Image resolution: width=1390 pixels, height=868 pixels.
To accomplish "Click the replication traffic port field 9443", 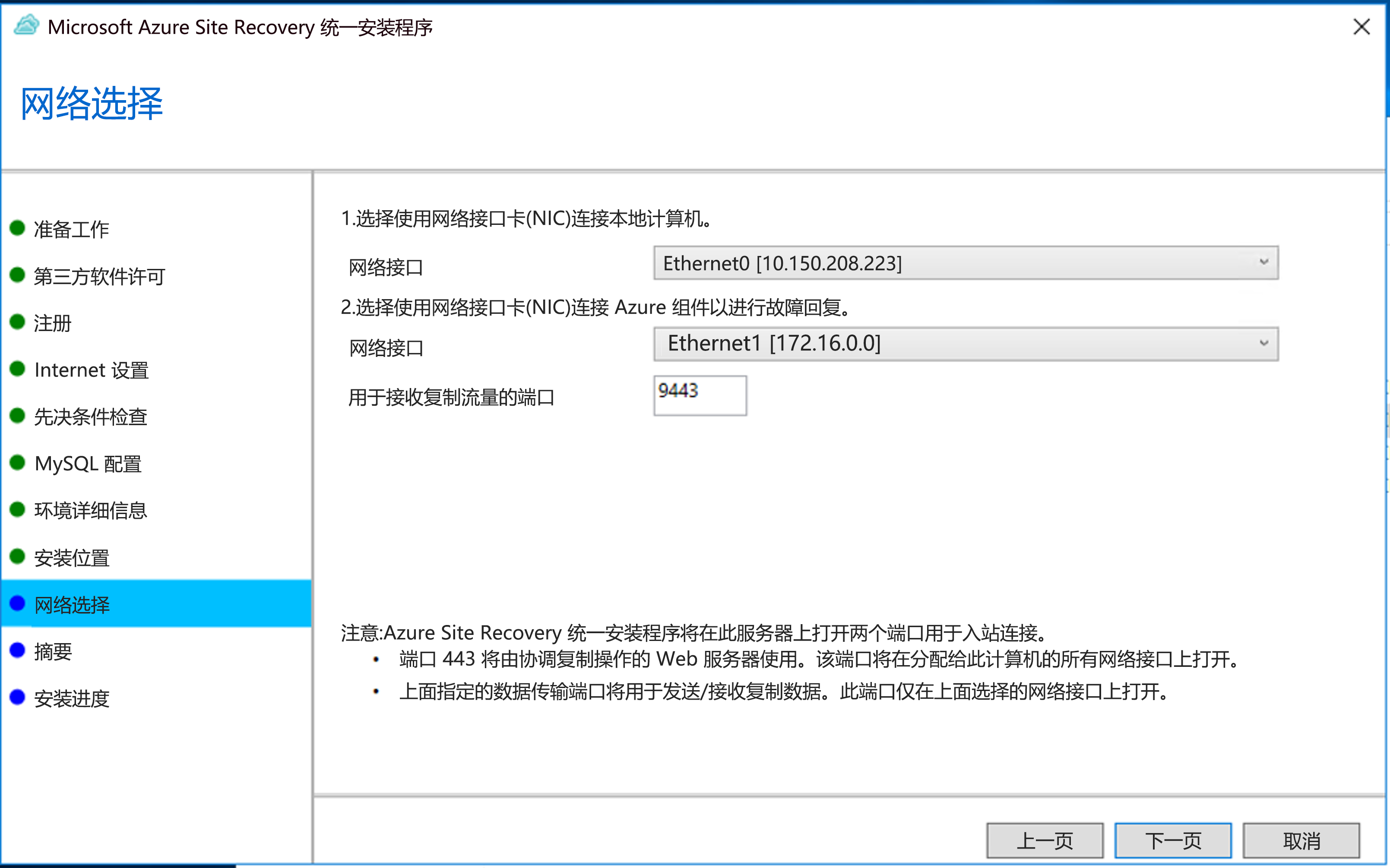I will [x=700, y=395].
